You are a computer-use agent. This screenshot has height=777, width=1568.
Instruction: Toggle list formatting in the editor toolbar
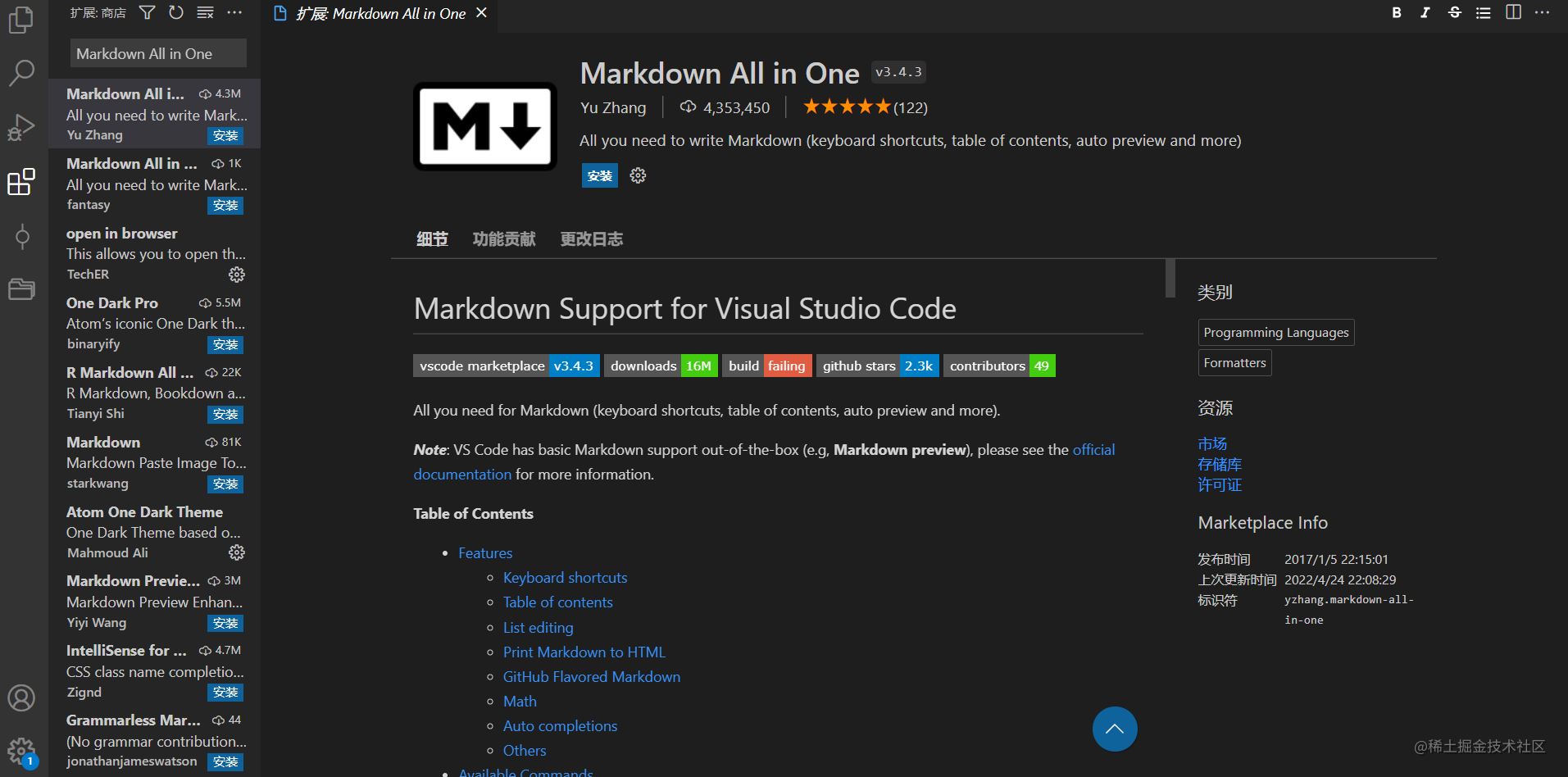1483,13
